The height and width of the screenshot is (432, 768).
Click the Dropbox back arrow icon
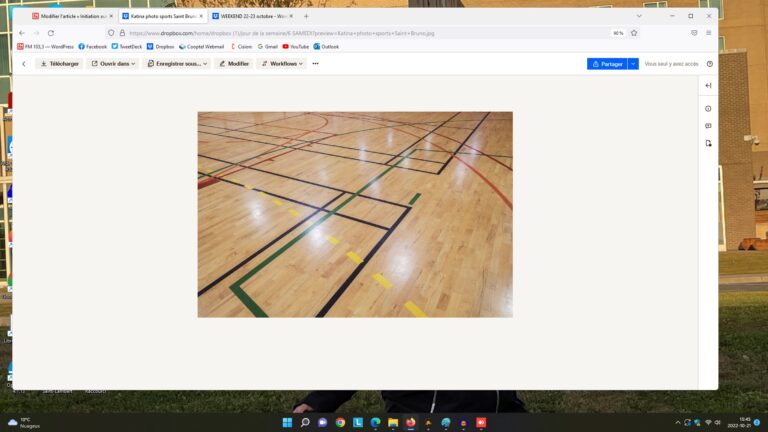24,64
